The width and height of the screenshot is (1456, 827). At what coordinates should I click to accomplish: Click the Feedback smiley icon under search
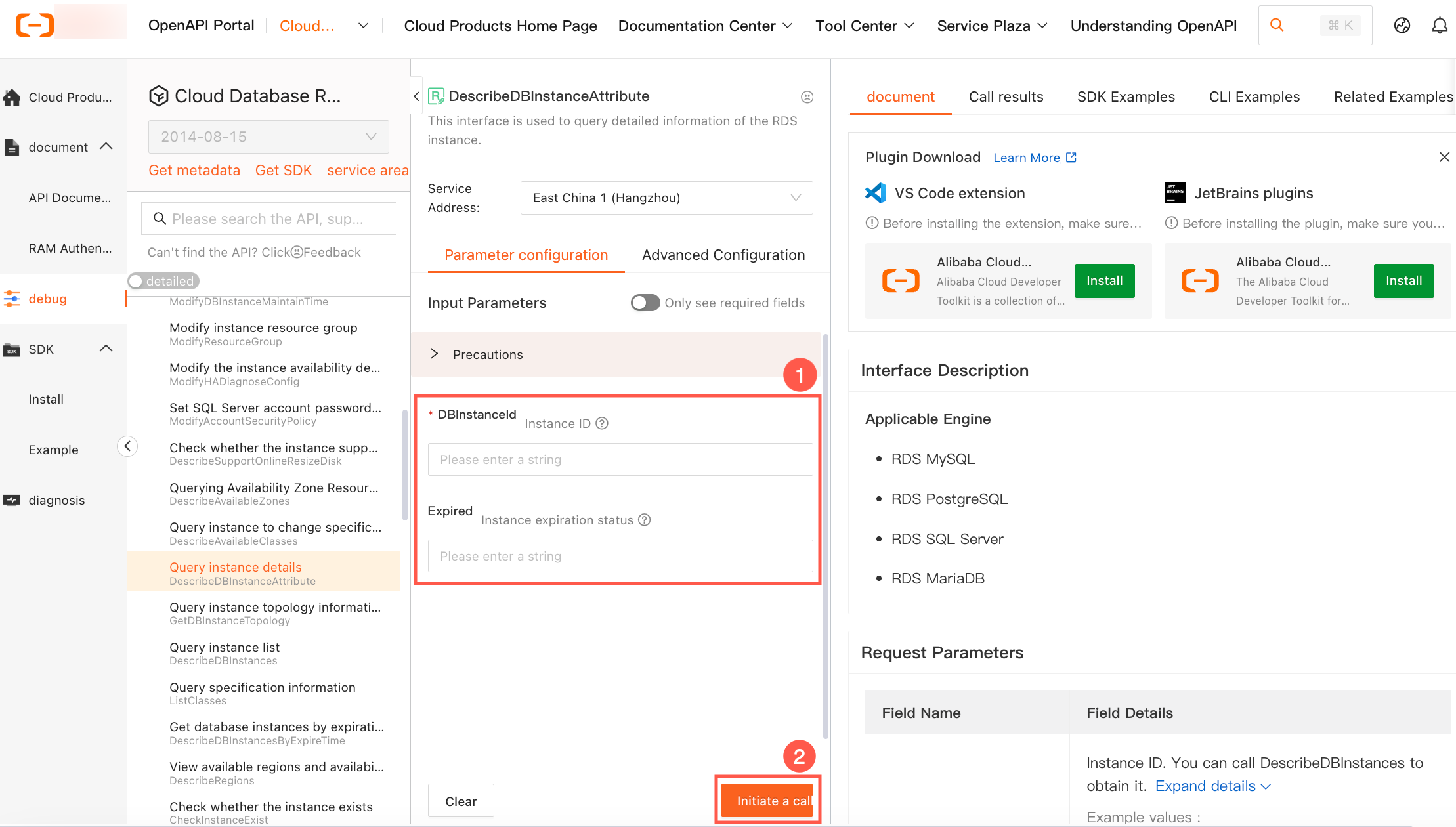pos(297,252)
